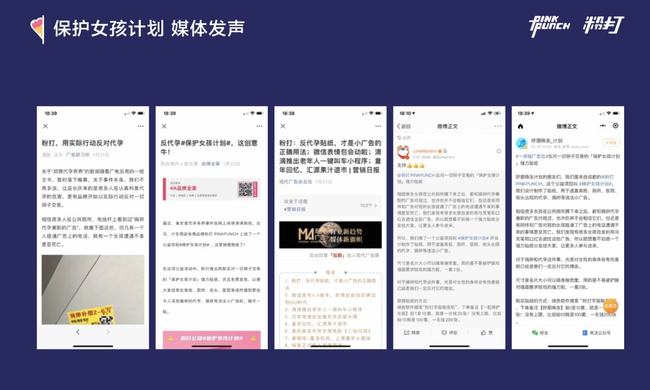Open the three-dot menu in the fourth phone
The height and width of the screenshot is (390, 650).
click(x=497, y=126)
